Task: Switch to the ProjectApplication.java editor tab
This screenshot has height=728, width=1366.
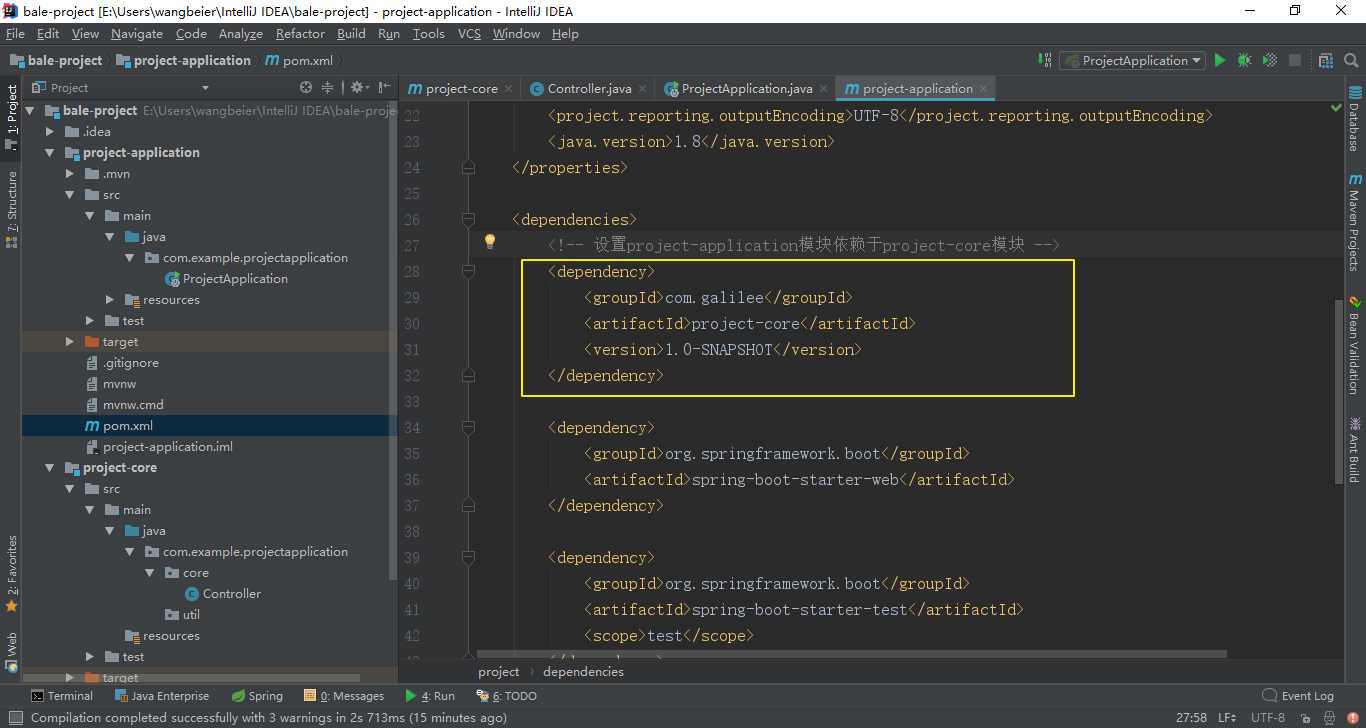Action: [746, 89]
